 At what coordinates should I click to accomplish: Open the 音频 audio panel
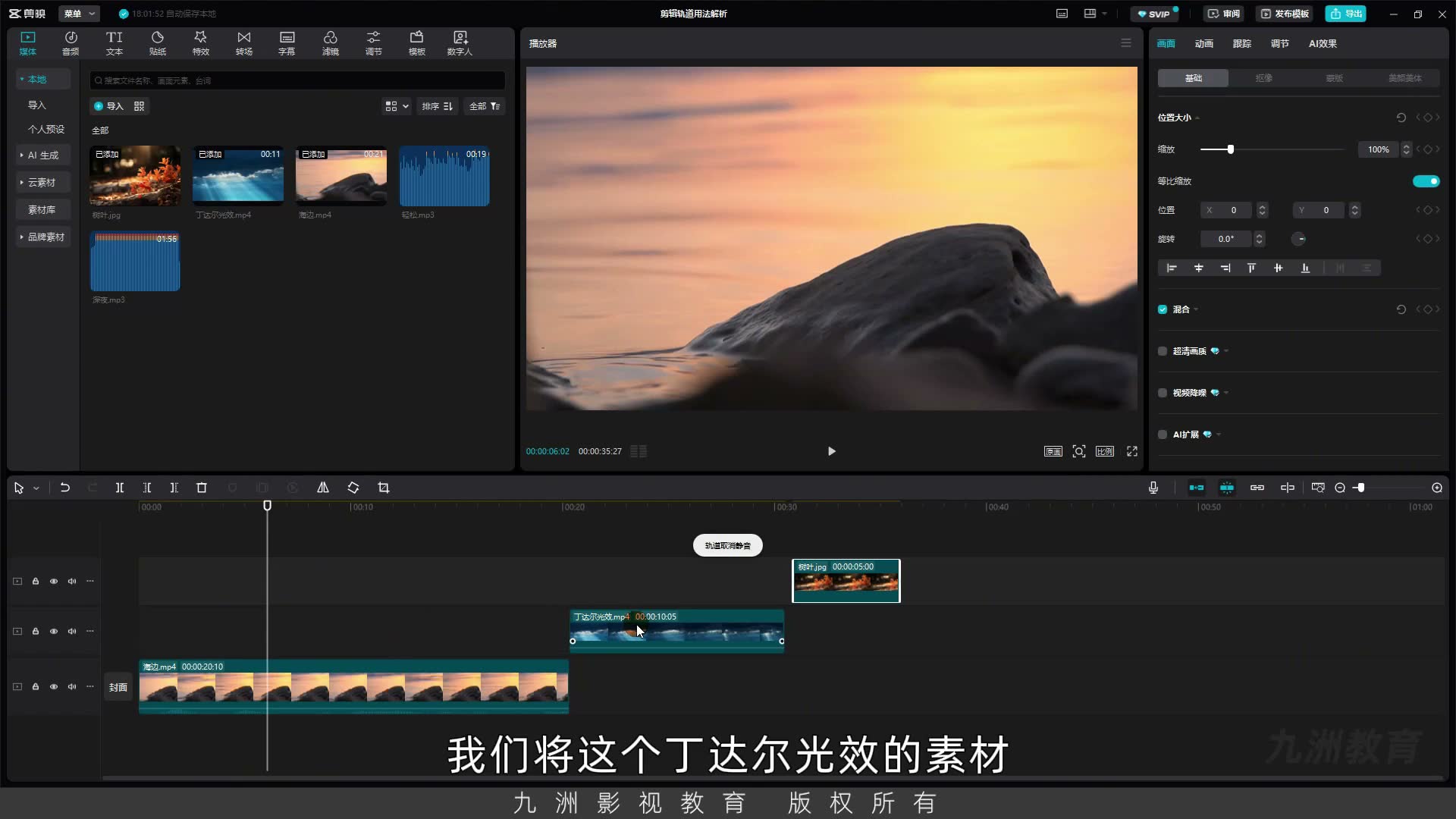point(71,43)
